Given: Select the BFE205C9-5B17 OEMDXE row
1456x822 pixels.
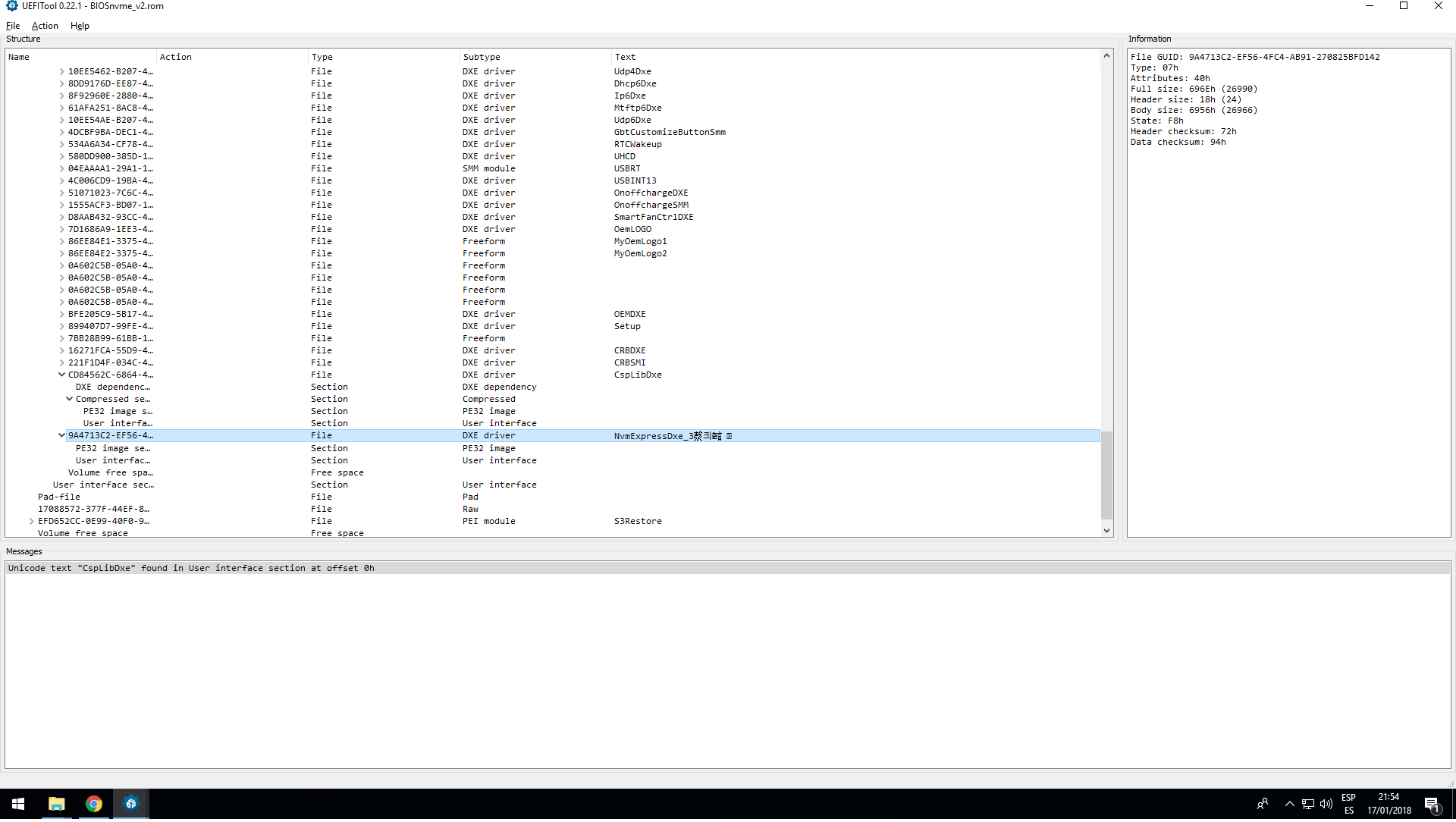Looking at the screenshot, I should pos(553,315).
